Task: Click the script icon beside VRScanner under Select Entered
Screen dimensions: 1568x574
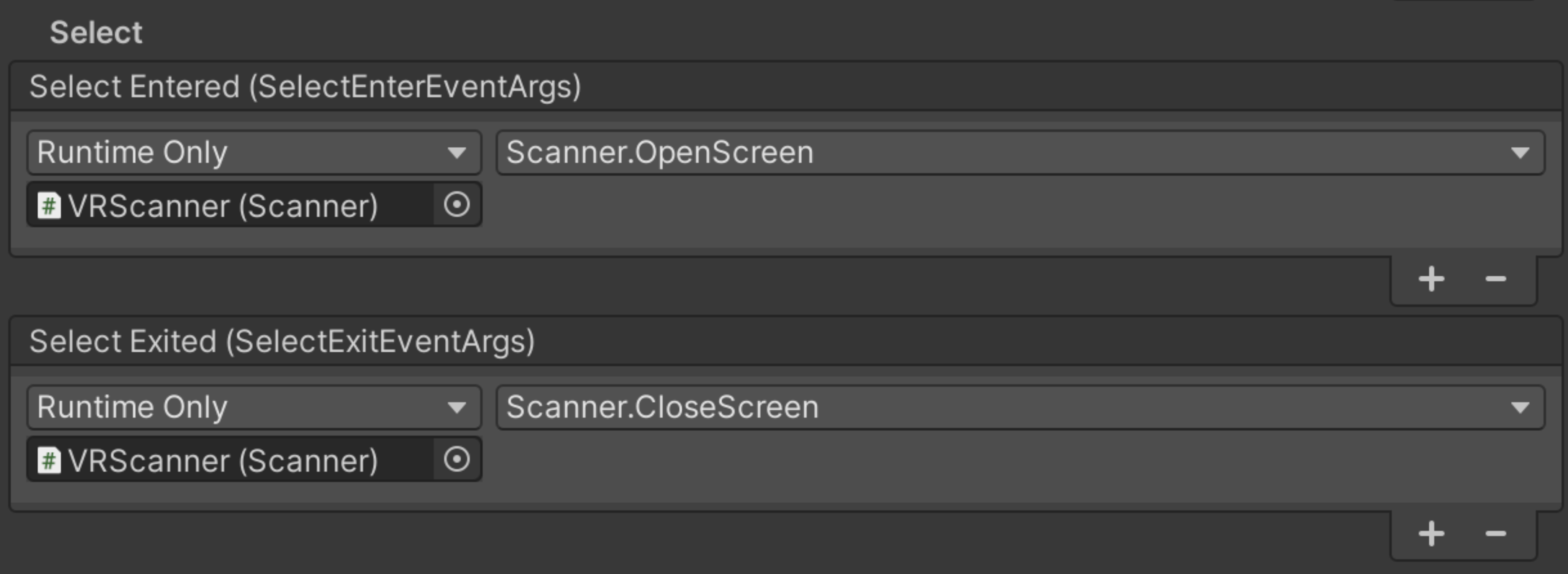Action: pos(49,204)
